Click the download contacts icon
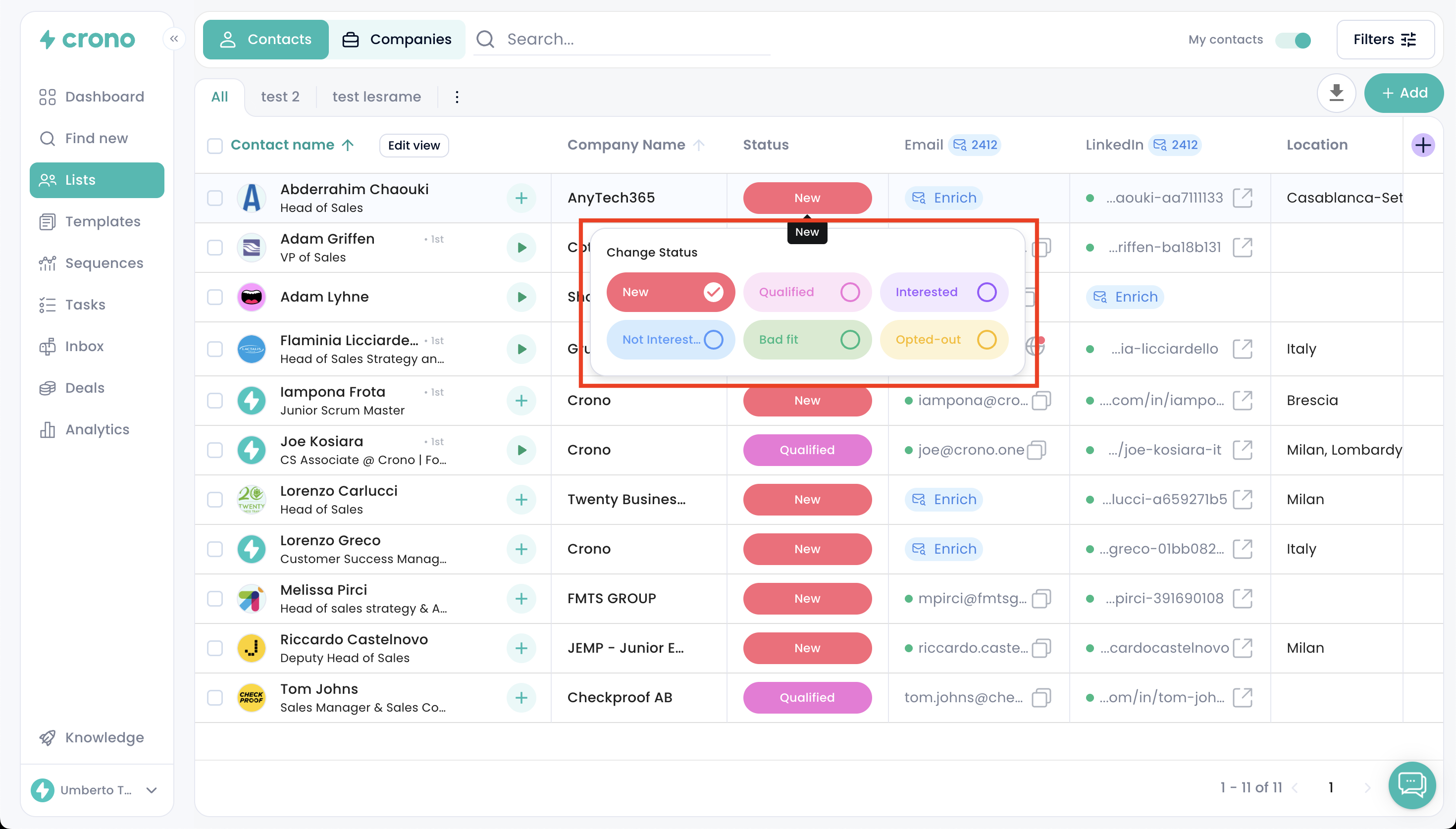 pyautogui.click(x=1336, y=94)
